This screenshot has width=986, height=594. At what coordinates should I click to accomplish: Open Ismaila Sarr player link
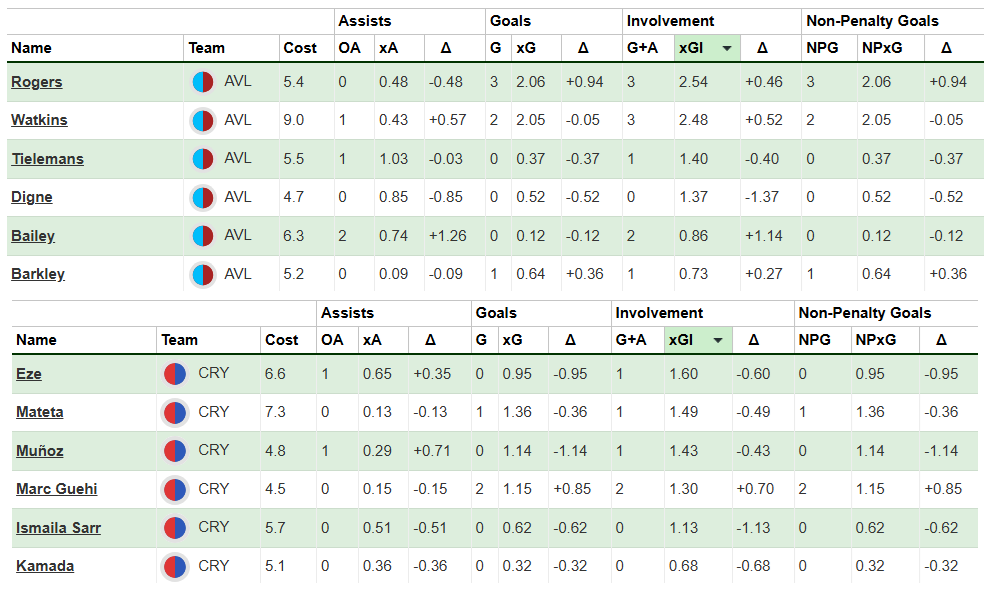click(58, 528)
